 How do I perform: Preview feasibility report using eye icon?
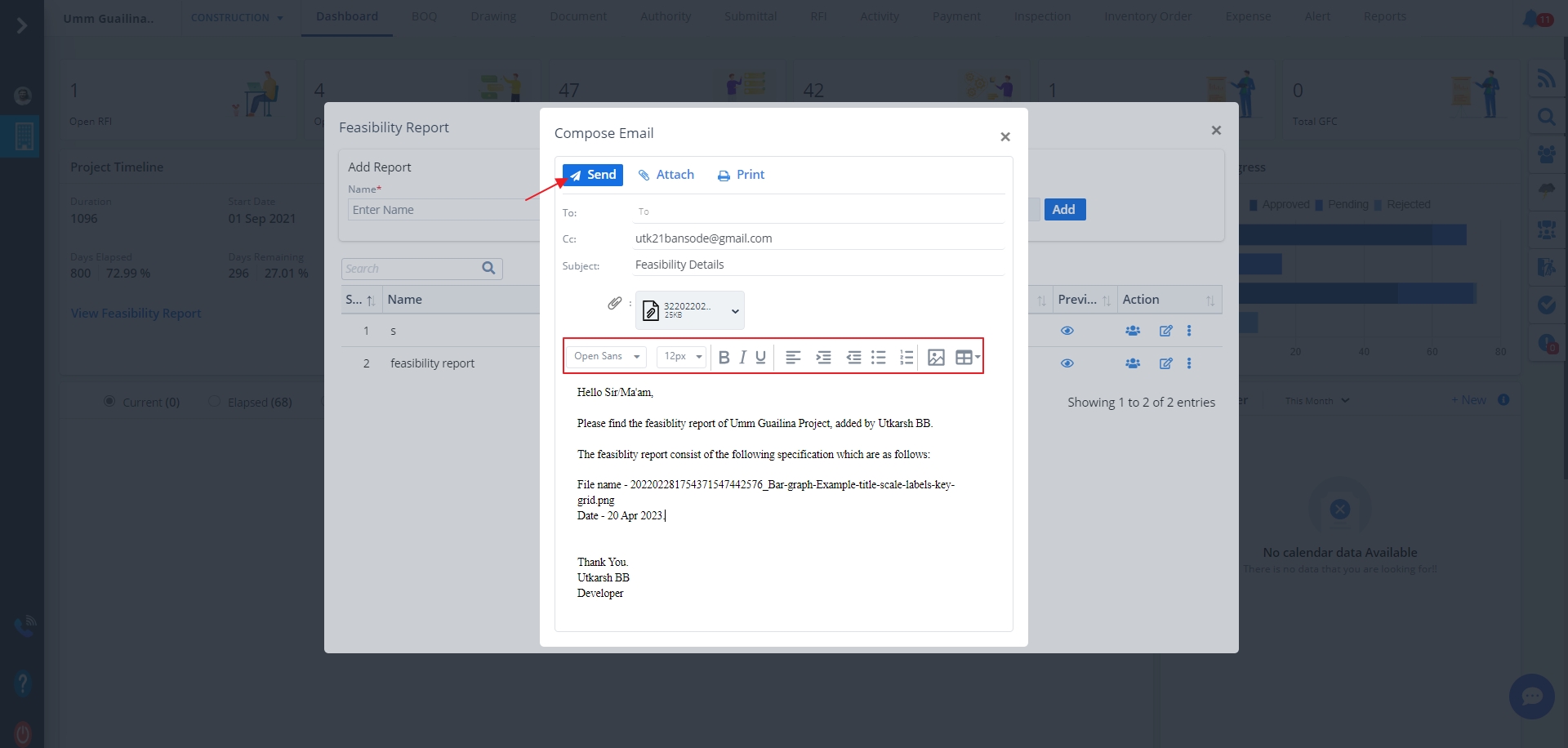click(1067, 363)
